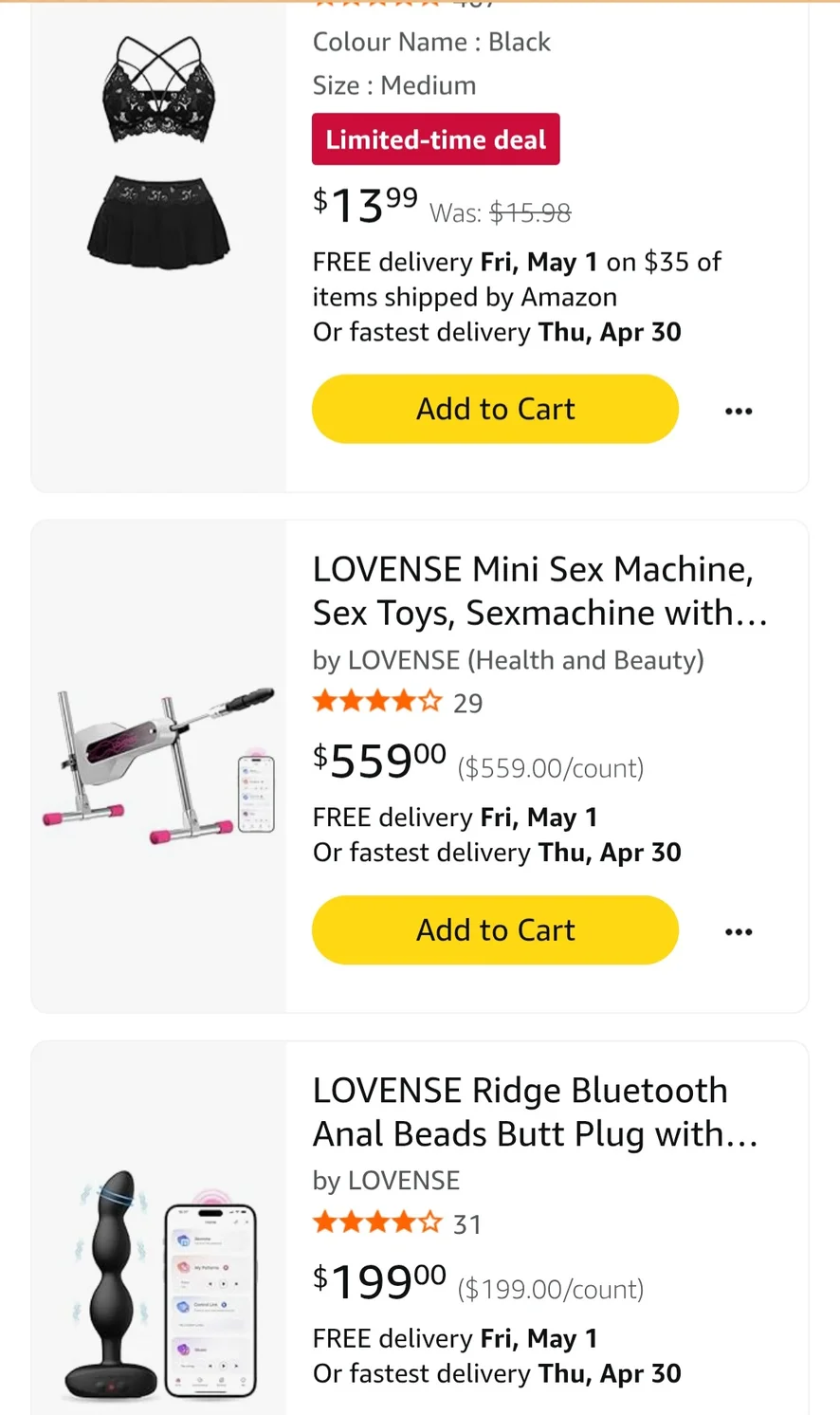This screenshot has height=1415, width=840.
Task: Click the star rating of the LOVENSE Ridge
Action: [377, 1222]
